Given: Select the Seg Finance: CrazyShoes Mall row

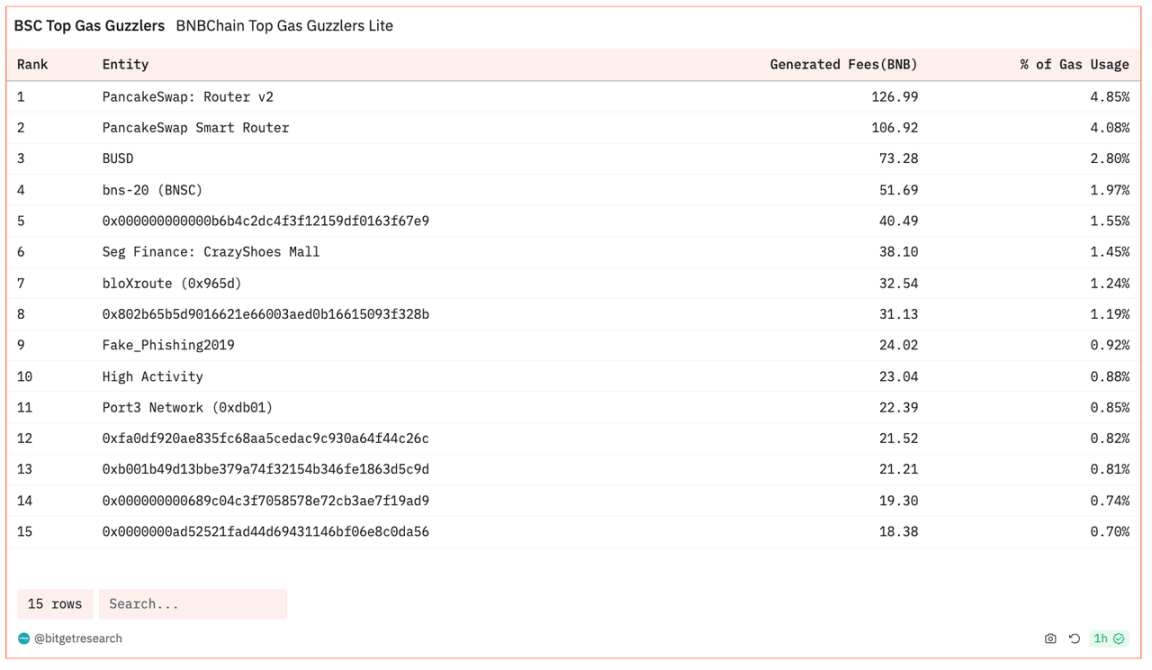Looking at the screenshot, I should (x=210, y=252).
